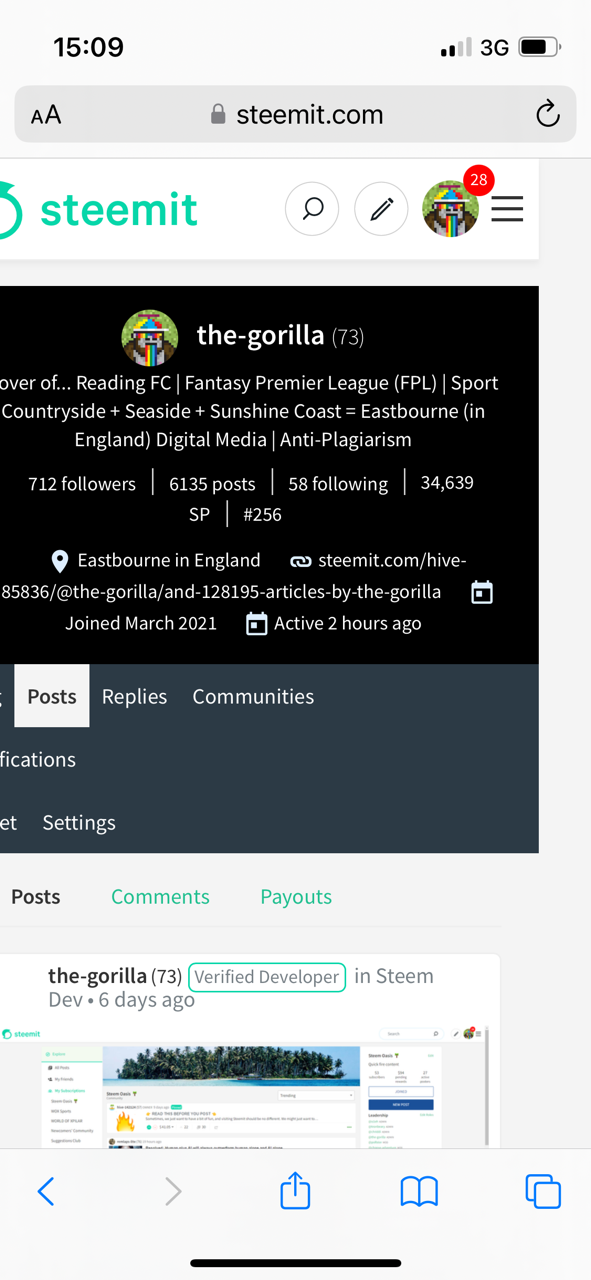This screenshot has height=1280, width=591.
Task: Switch to the Communities tab
Action: click(x=253, y=696)
